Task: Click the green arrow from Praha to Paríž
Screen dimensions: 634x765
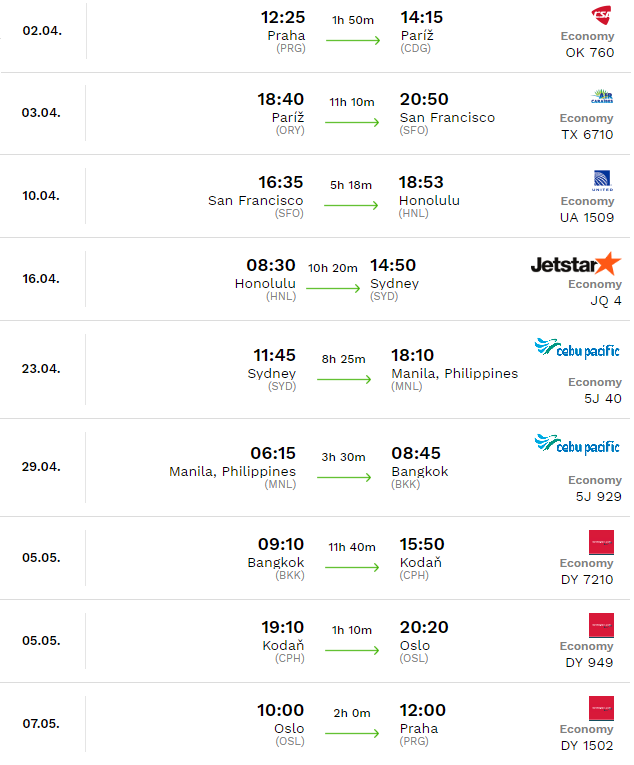Action: point(353,40)
